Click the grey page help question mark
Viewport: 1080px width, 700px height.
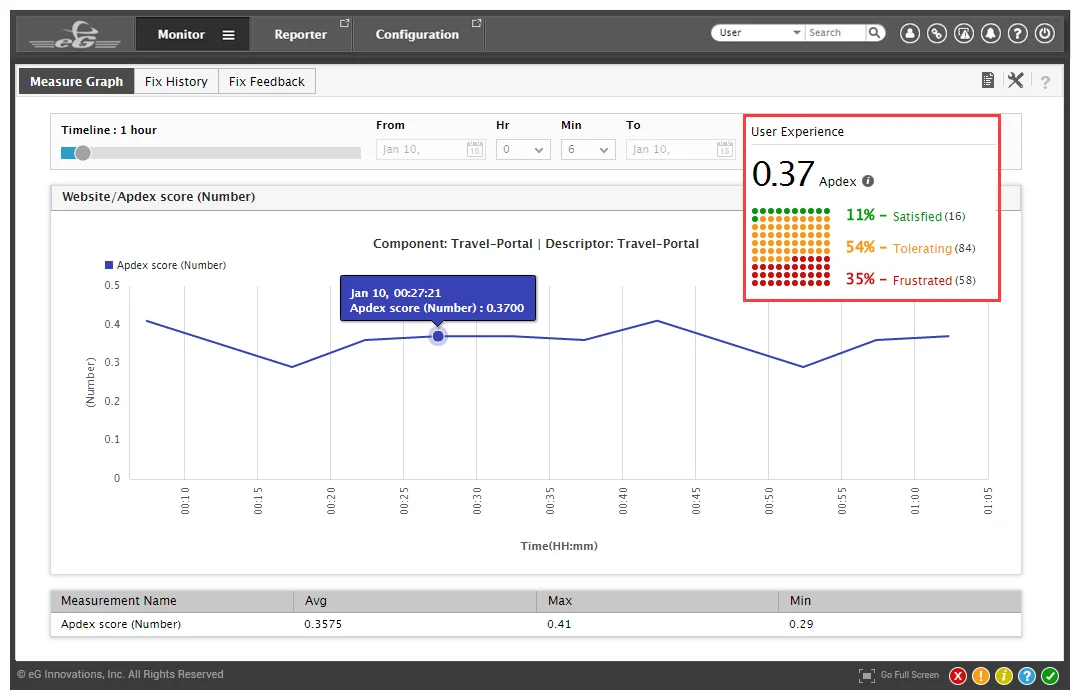pos(1045,83)
